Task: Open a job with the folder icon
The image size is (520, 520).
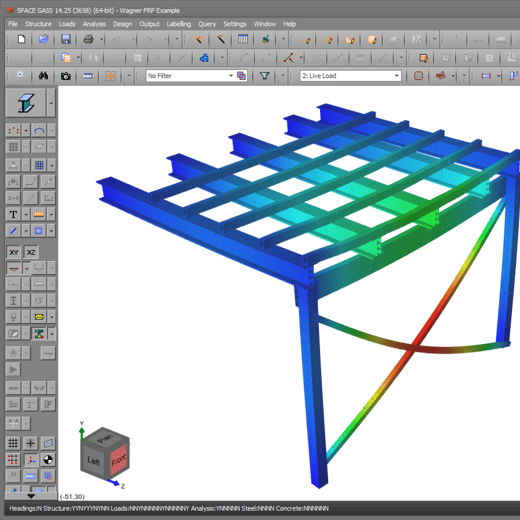Action: 44,39
